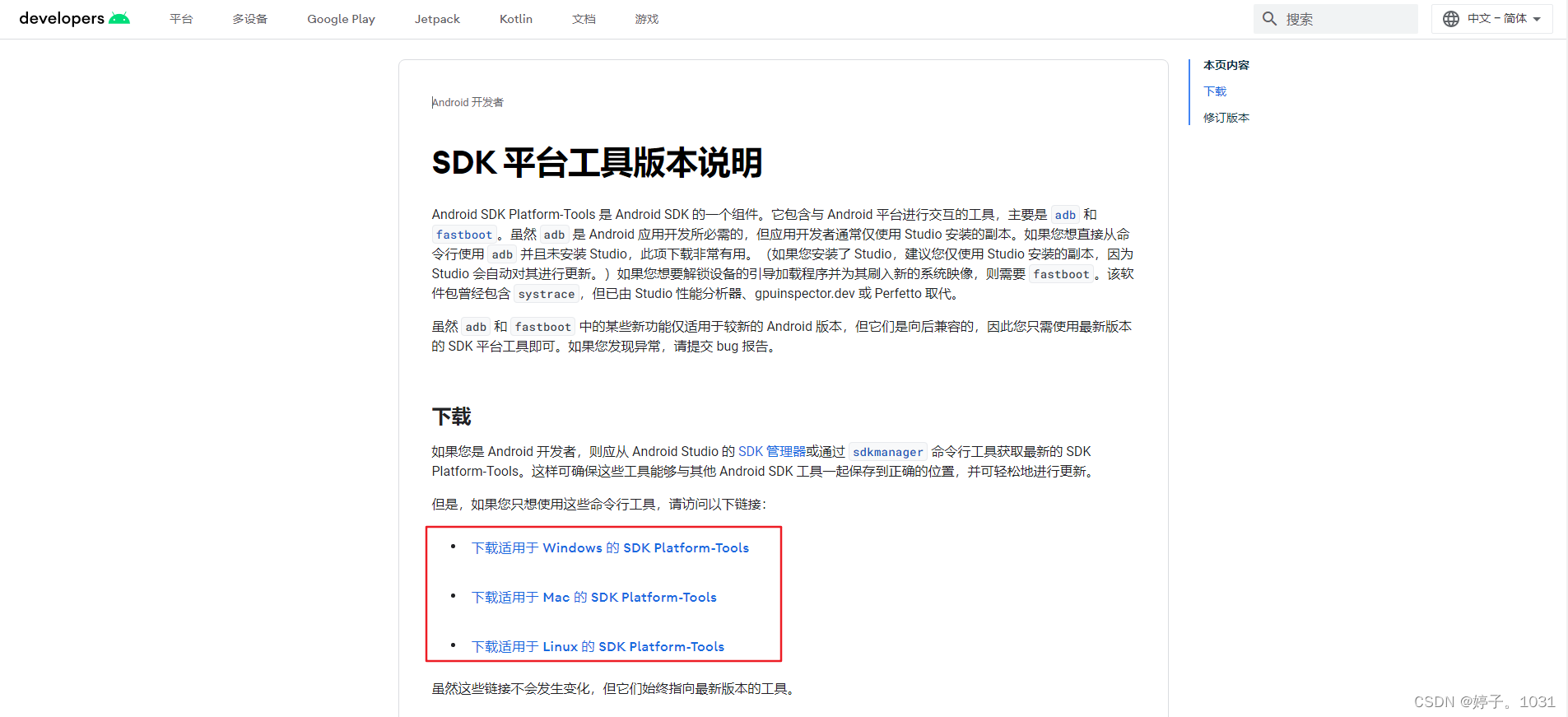Open the SDK 管理器 link
Screen dimensions: 1568x717
tap(772, 451)
